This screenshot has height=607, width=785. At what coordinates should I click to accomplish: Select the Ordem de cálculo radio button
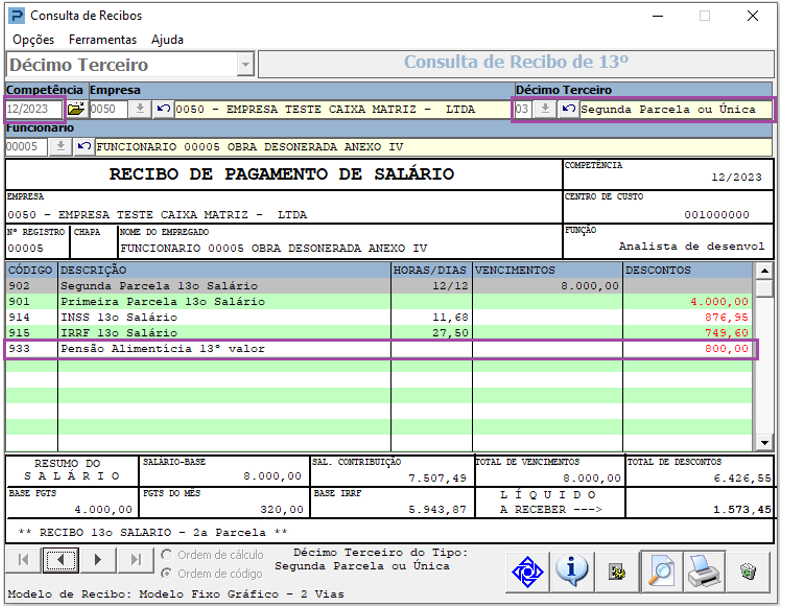tap(167, 555)
